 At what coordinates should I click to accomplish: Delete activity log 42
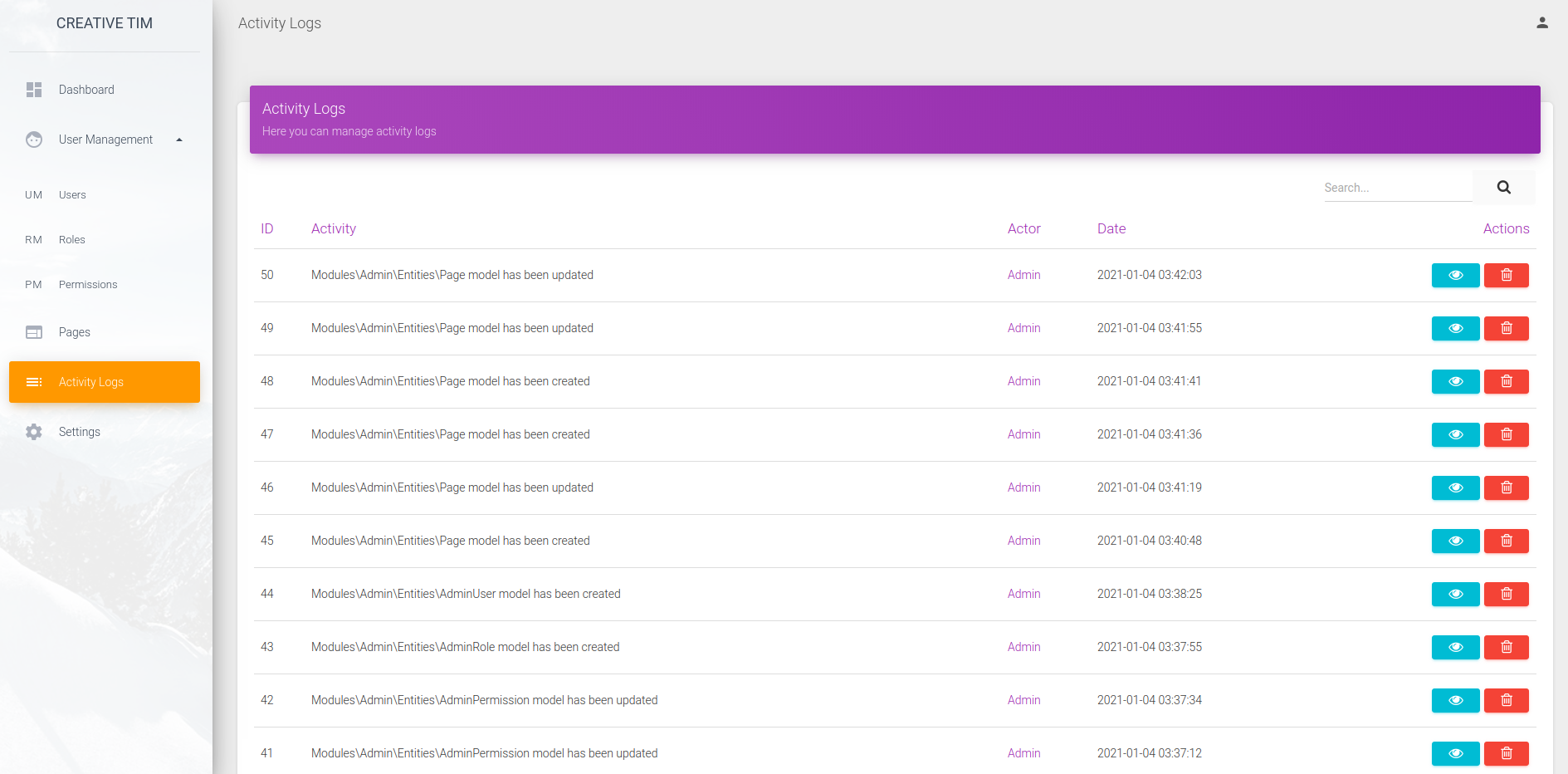pyautogui.click(x=1506, y=700)
